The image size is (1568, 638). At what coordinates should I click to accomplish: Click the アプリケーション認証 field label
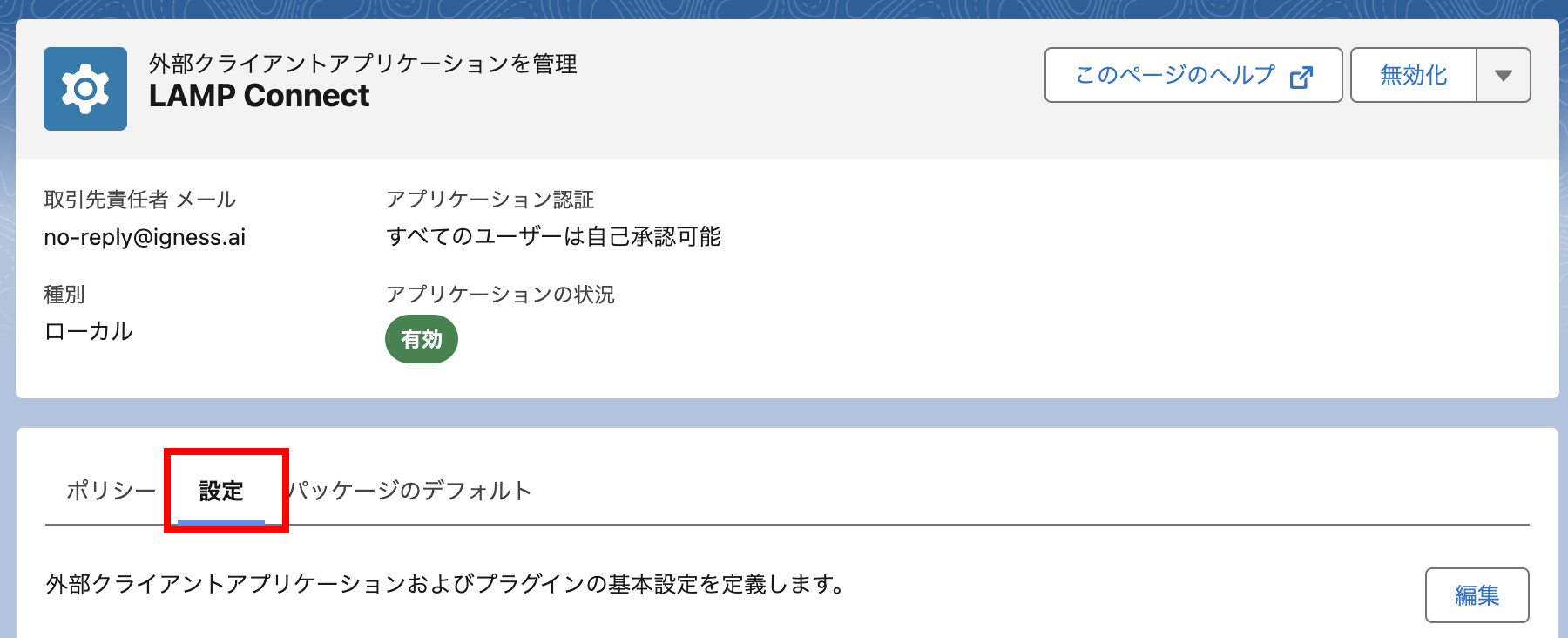coord(490,200)
